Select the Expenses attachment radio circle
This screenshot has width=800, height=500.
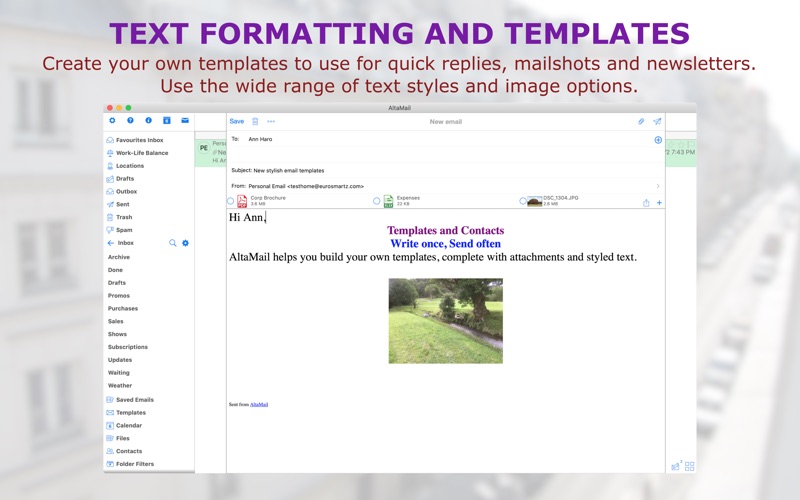[x=377, y=201]
